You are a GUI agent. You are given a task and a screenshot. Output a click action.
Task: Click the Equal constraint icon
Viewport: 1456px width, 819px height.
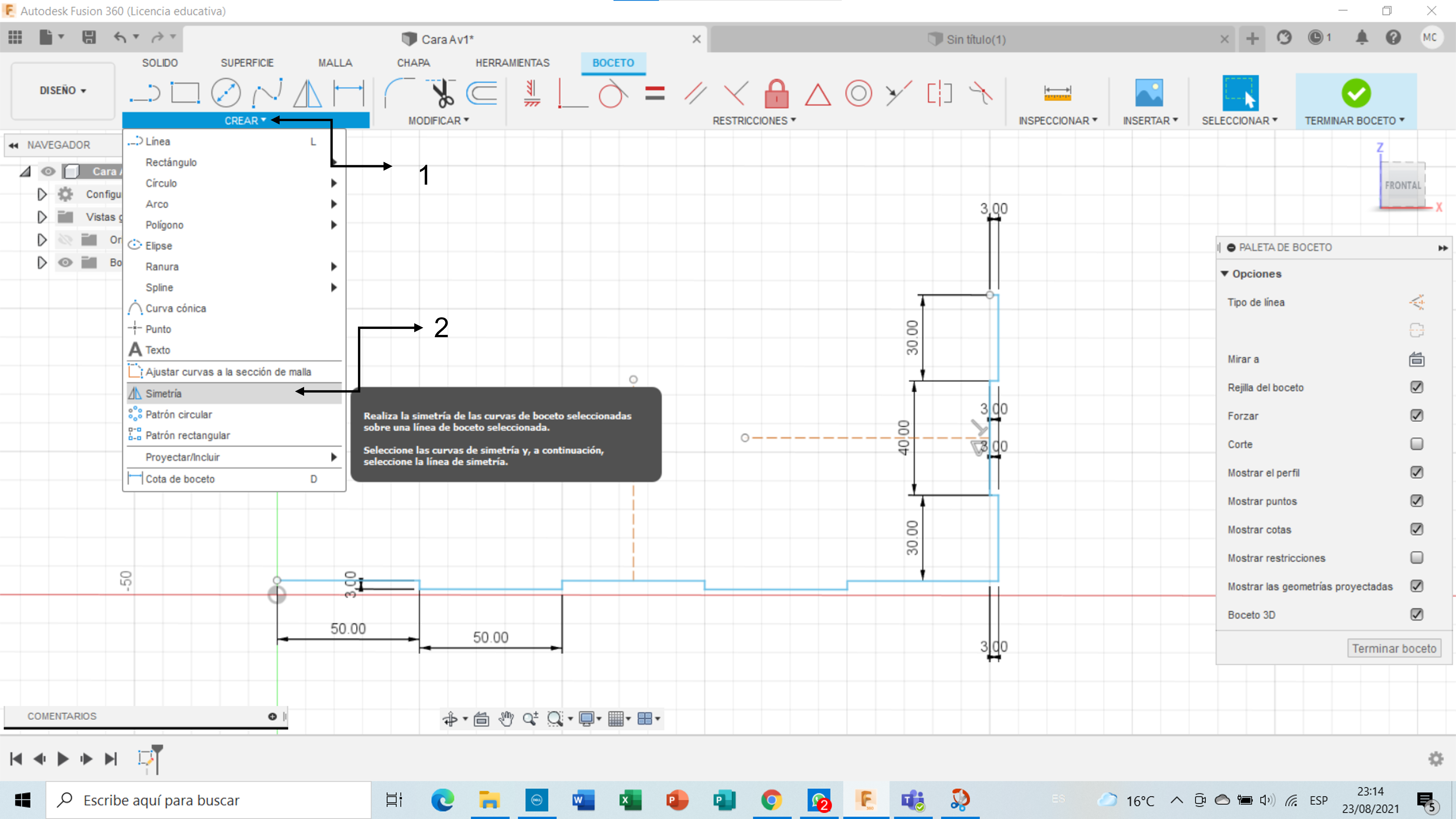[x=655, y=93]
